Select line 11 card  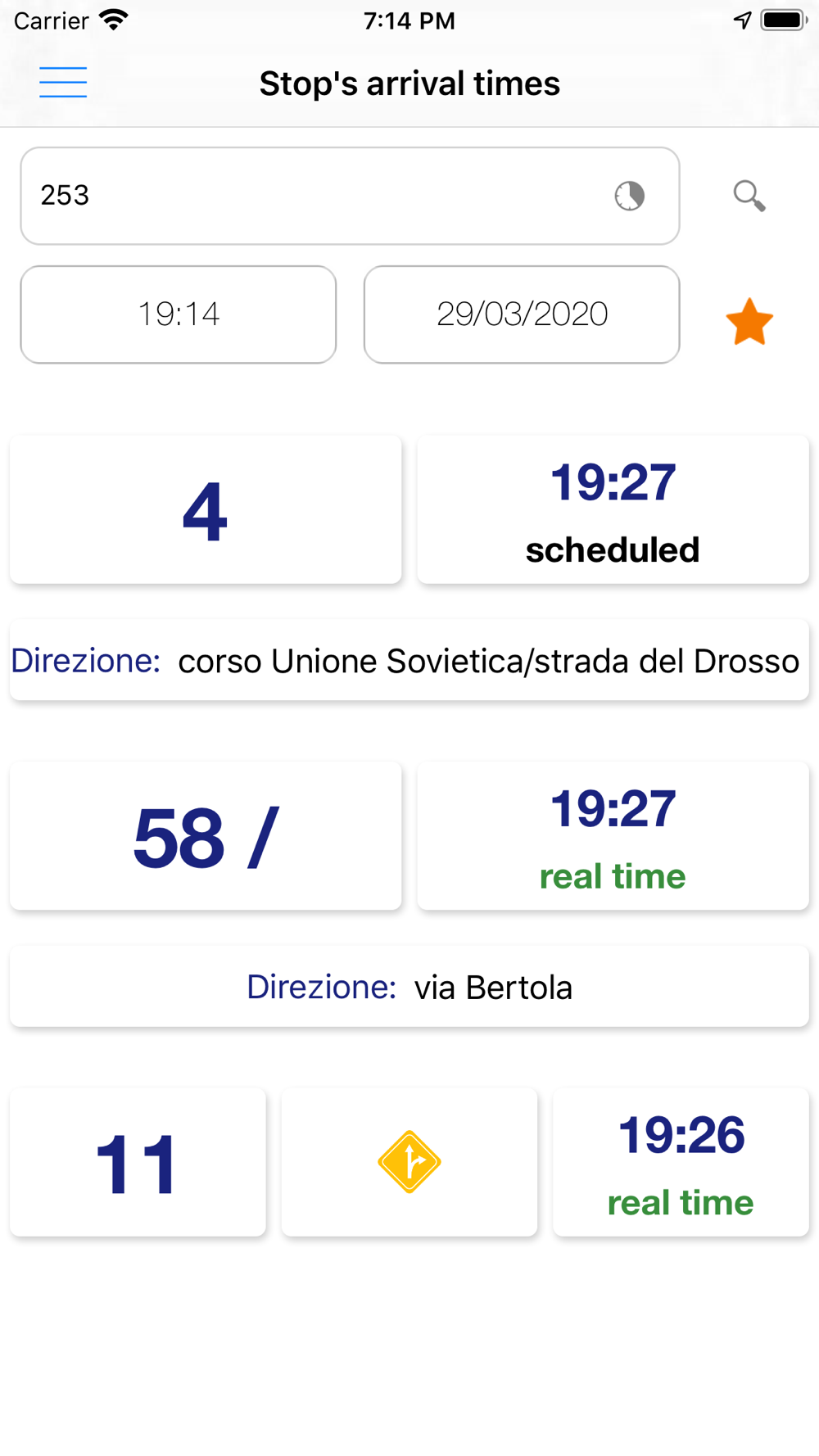(x=138, y=1162)
